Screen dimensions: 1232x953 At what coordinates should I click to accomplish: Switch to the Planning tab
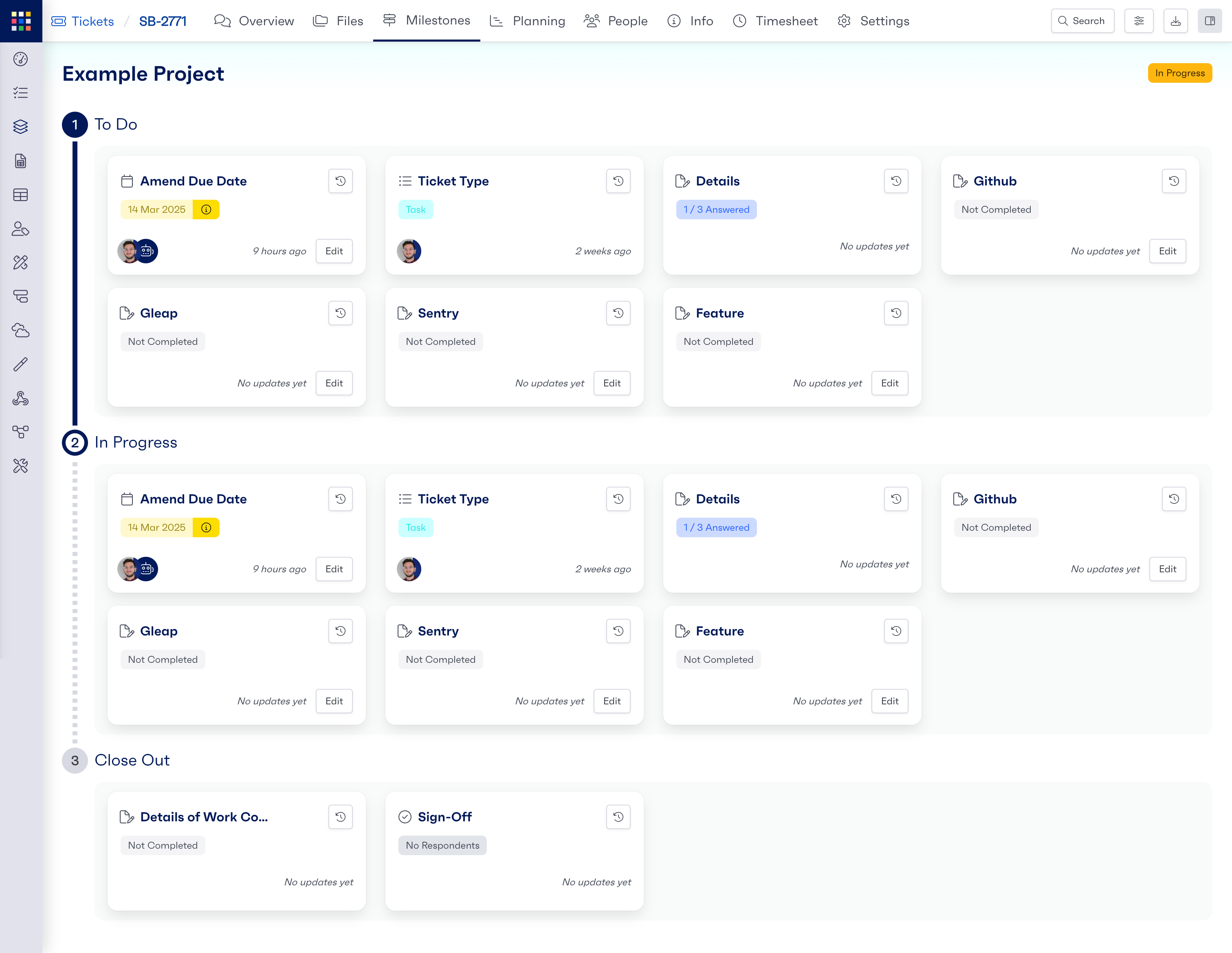coord(528,21)
